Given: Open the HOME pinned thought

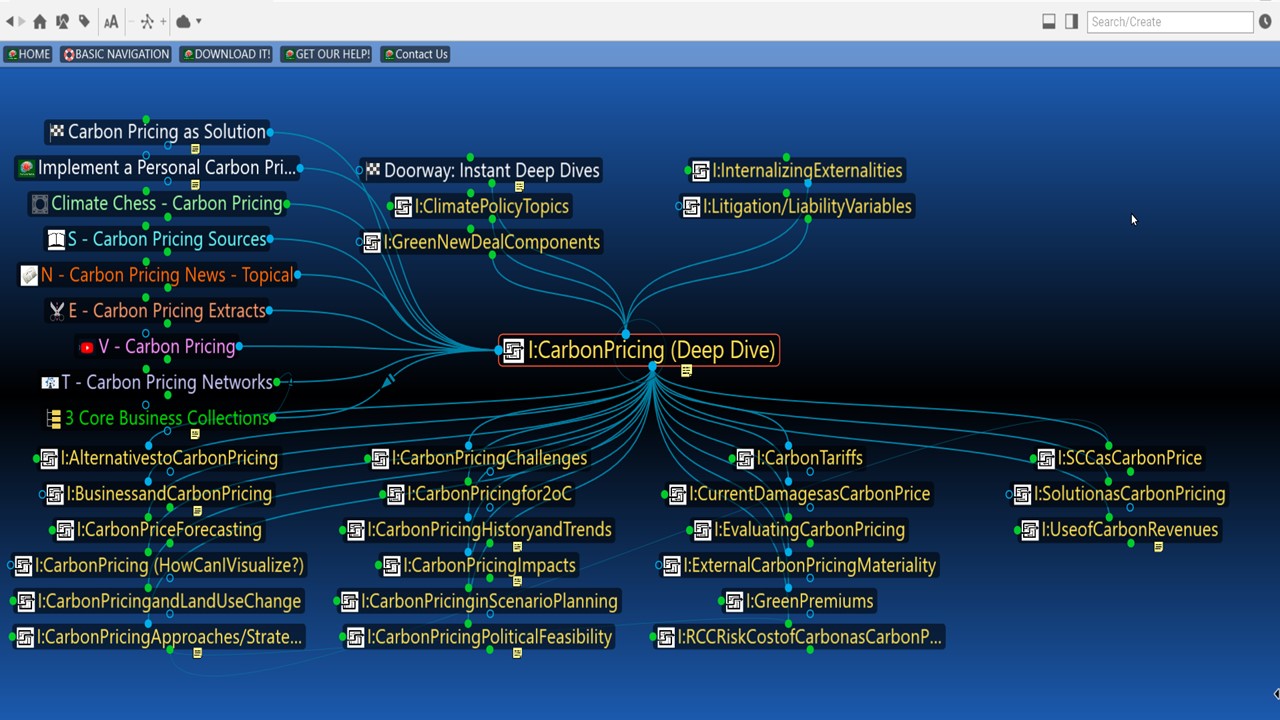Looking at the screenshot, I should tap(28, 54).
